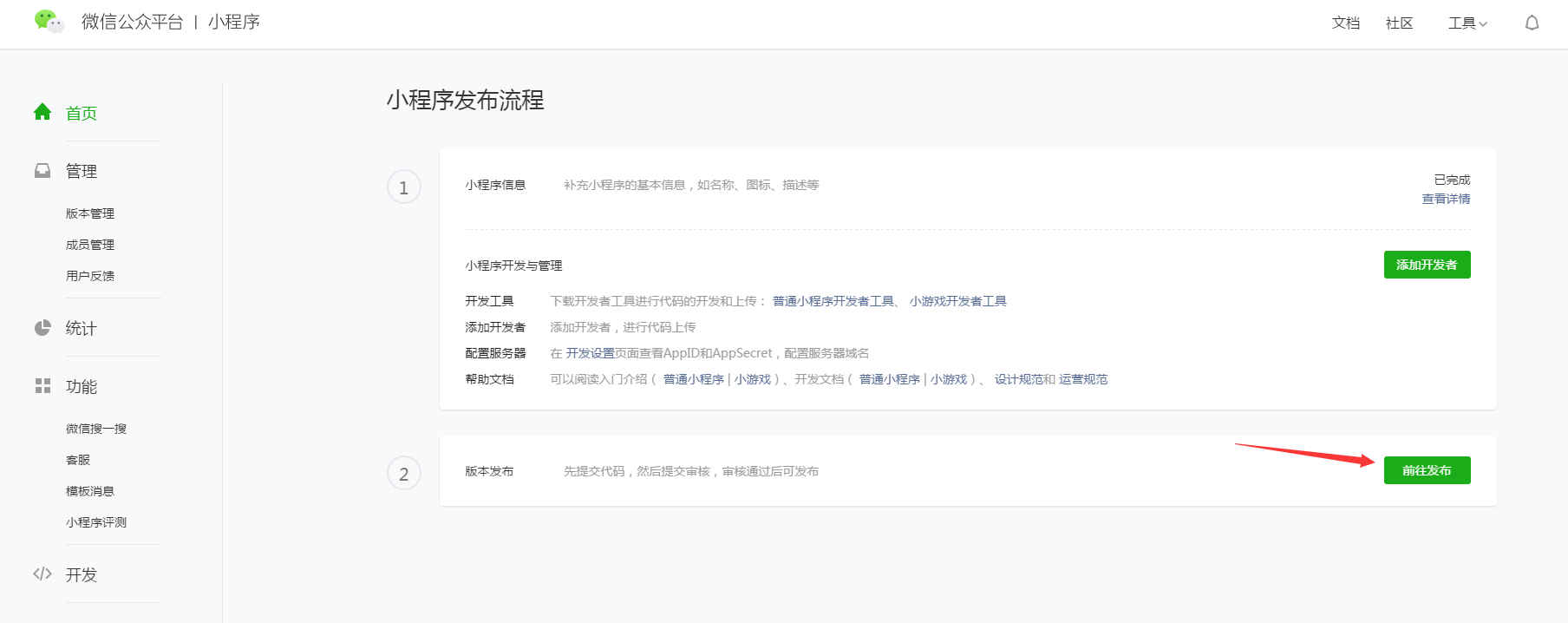
Task: Open the notification bell
Action: [1532, 23]
